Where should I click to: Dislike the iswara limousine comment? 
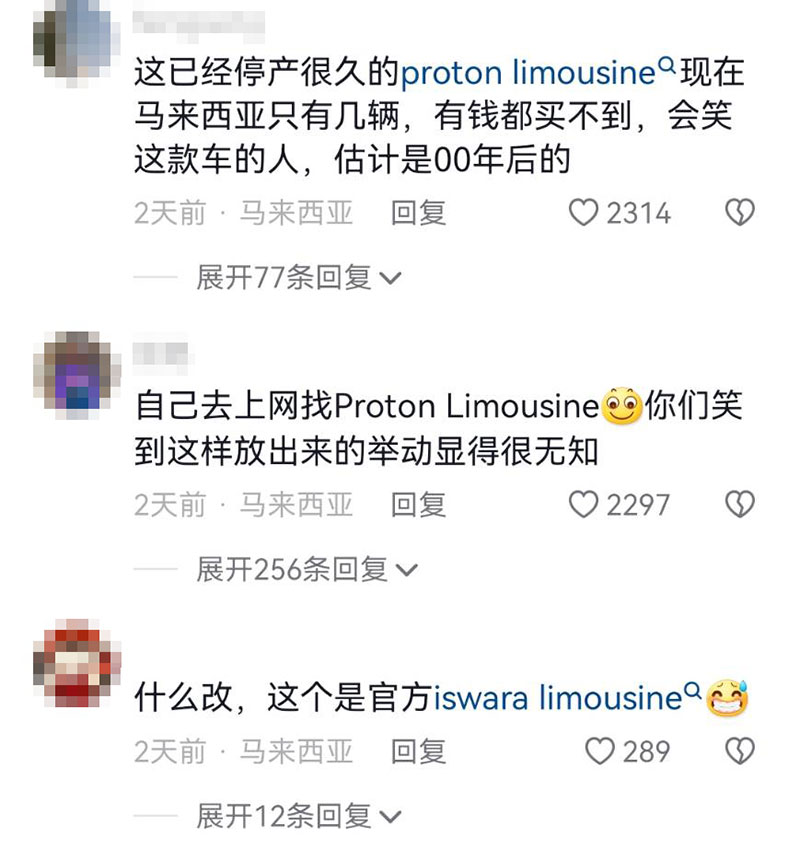[740, 751]
